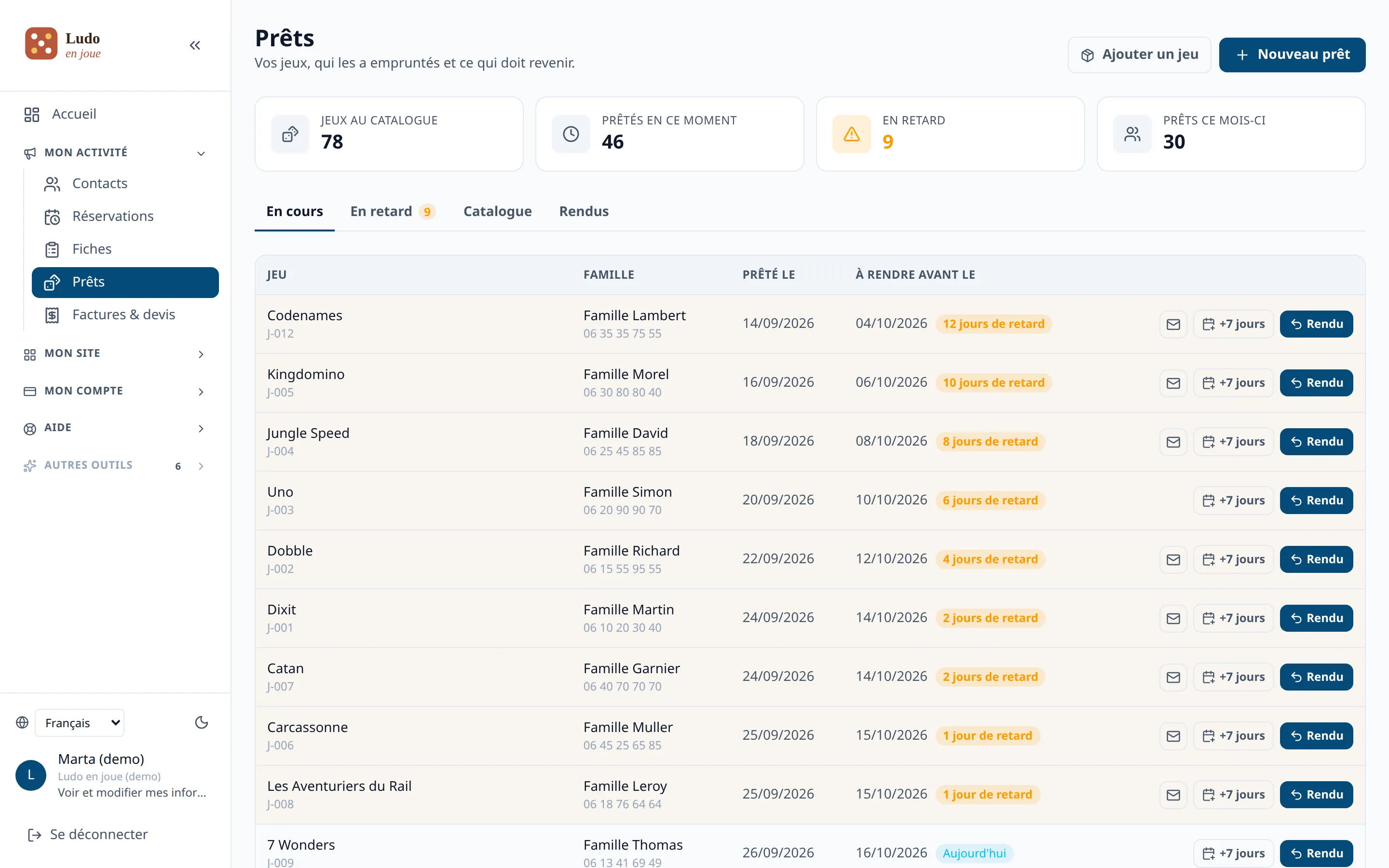Open Fiches in sidebar
Image resolution: width=1389 pixels, height=868 pixels.
[125, 249]
